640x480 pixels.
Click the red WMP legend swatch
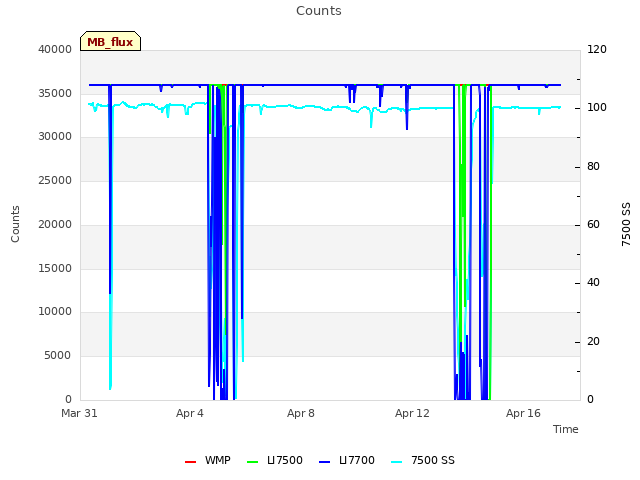tap(191, 462)
